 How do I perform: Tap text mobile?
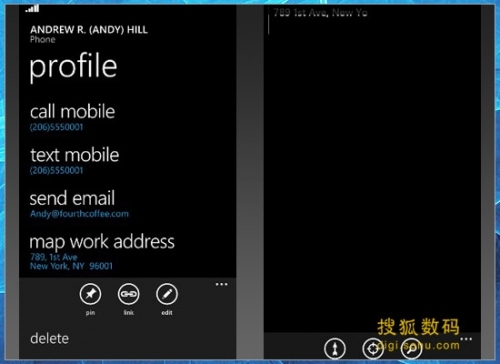75,155
